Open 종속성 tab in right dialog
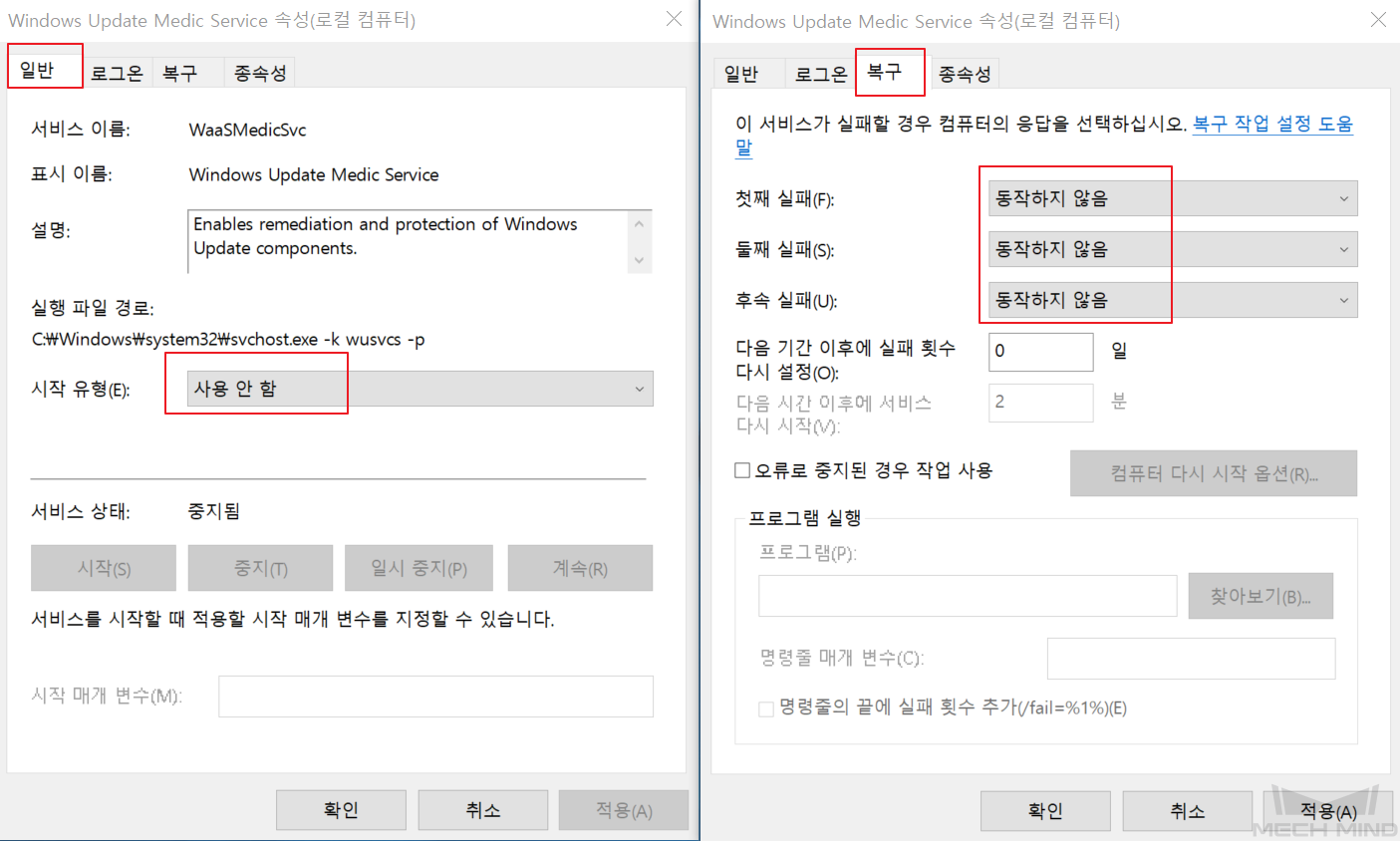1400x841 pixels. point(965,74)
